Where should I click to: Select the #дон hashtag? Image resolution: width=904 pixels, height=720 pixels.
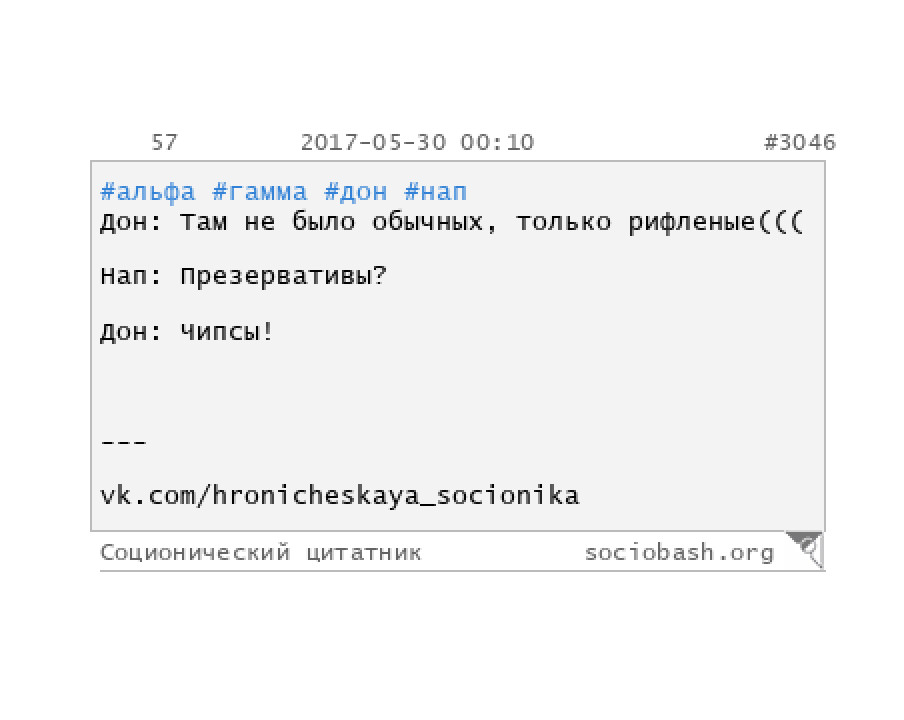356,192
